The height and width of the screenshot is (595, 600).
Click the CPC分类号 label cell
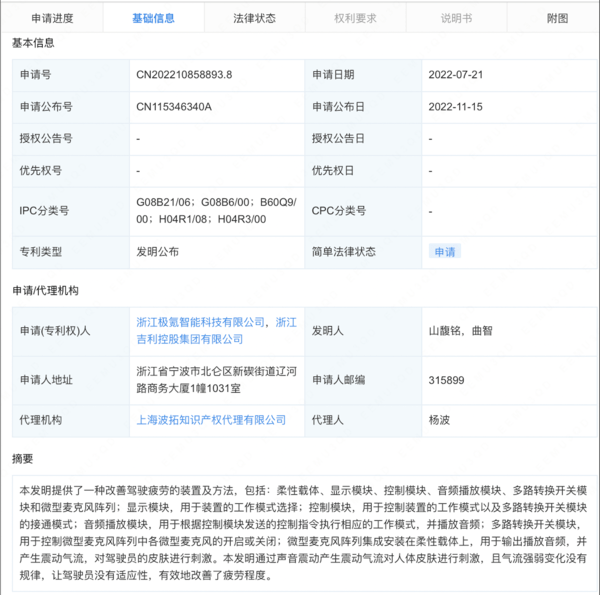pos(363,212)
